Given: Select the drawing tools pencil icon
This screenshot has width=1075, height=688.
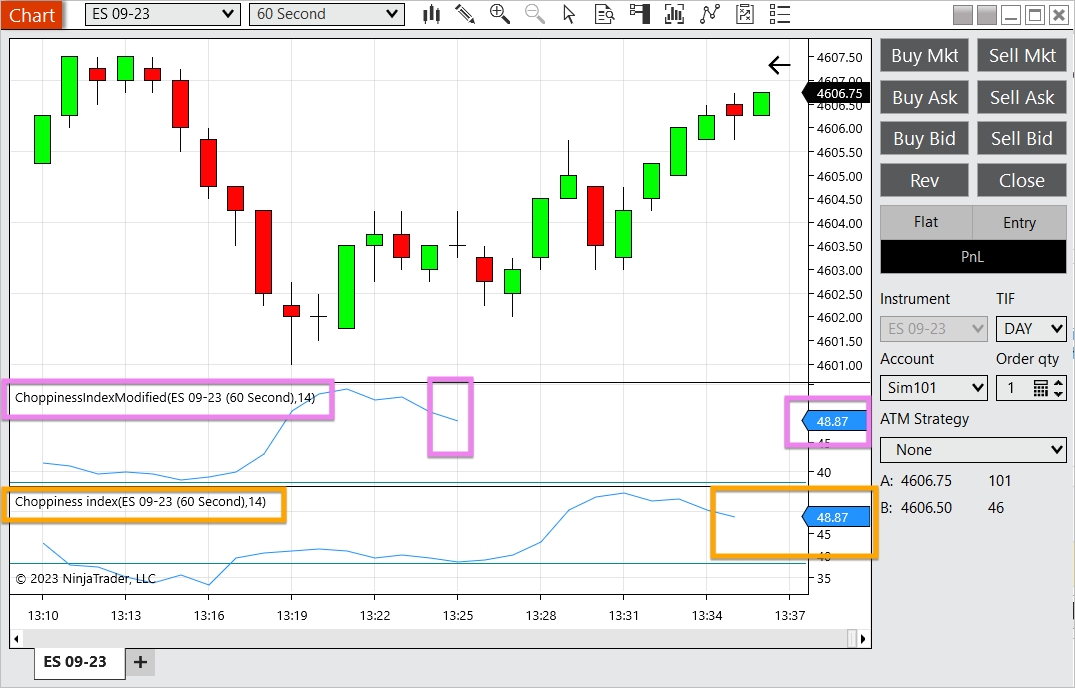Looking at the screenshot, I should (466, 14).
